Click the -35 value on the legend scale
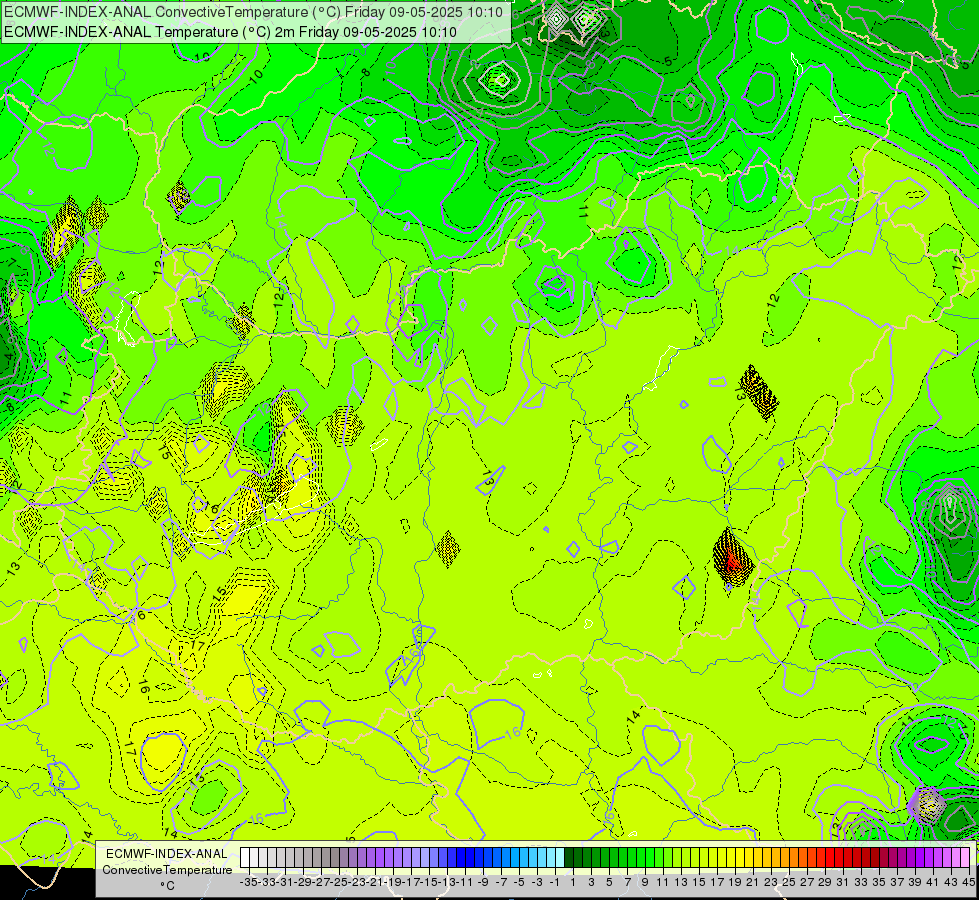The width and height of the screenshot is (979, 900). click(248, 882)
